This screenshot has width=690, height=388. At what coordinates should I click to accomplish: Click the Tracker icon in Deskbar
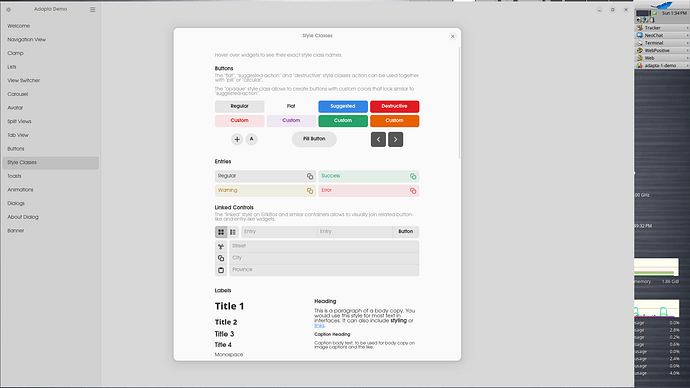tap(640, 28)
